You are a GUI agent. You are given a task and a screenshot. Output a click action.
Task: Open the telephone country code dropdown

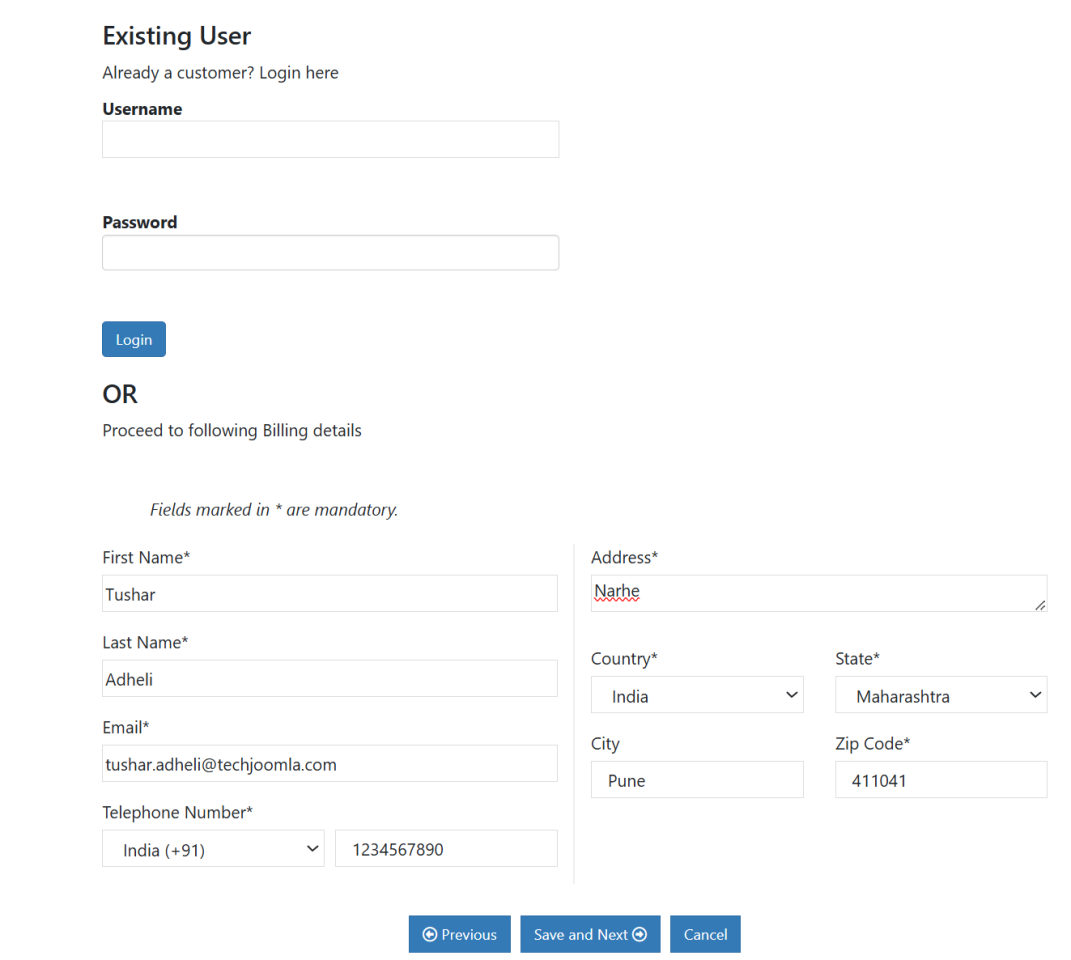[x=213, y=849]
